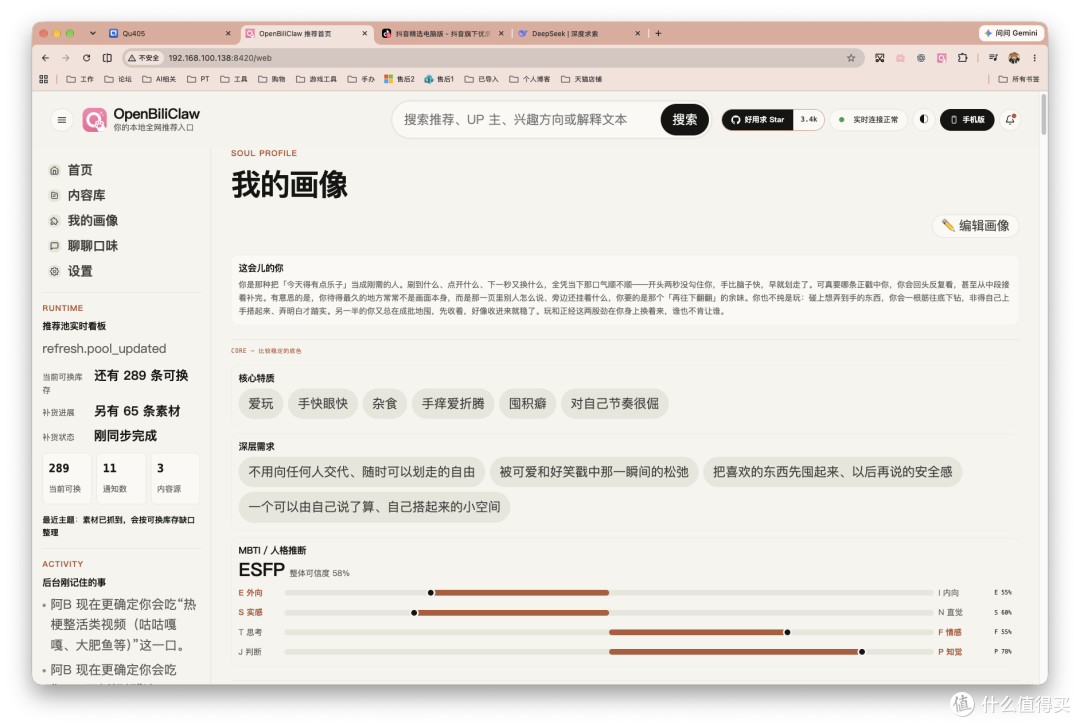Viewport: 1080px width, 727px height.
Task: Click the T 思考 / F 情感 slider handle
Action: [x=787, y=632]
